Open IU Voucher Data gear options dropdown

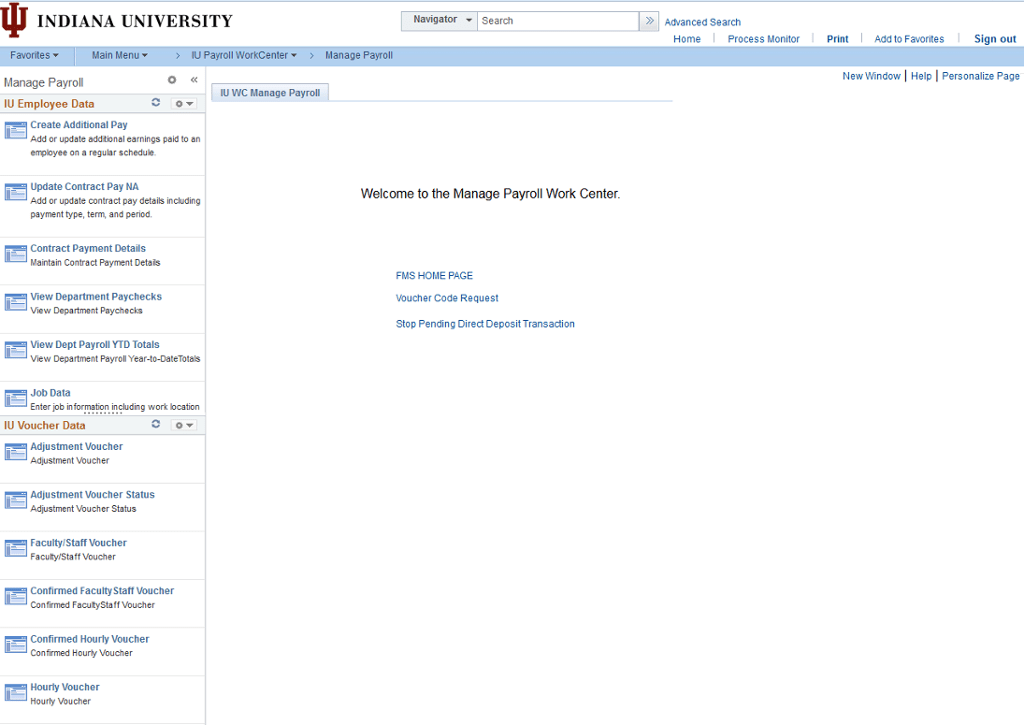184,425
